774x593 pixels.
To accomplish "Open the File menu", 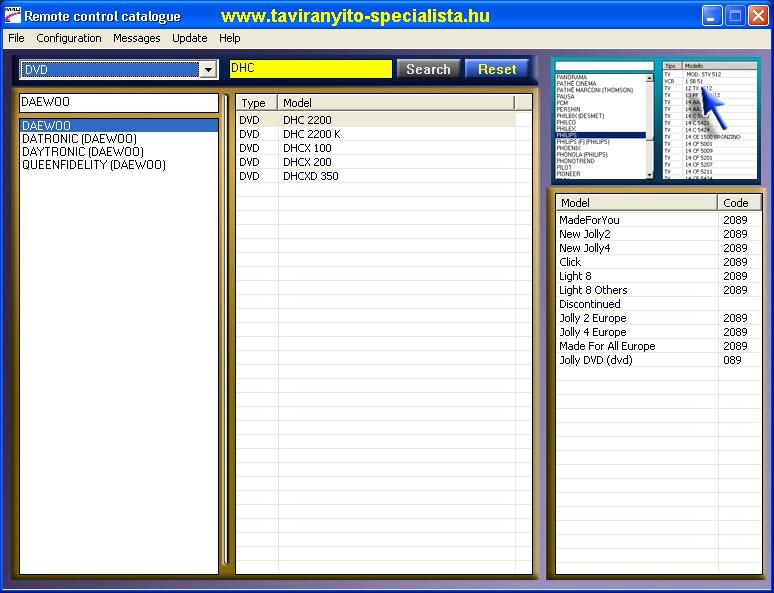I will point(16,38).
